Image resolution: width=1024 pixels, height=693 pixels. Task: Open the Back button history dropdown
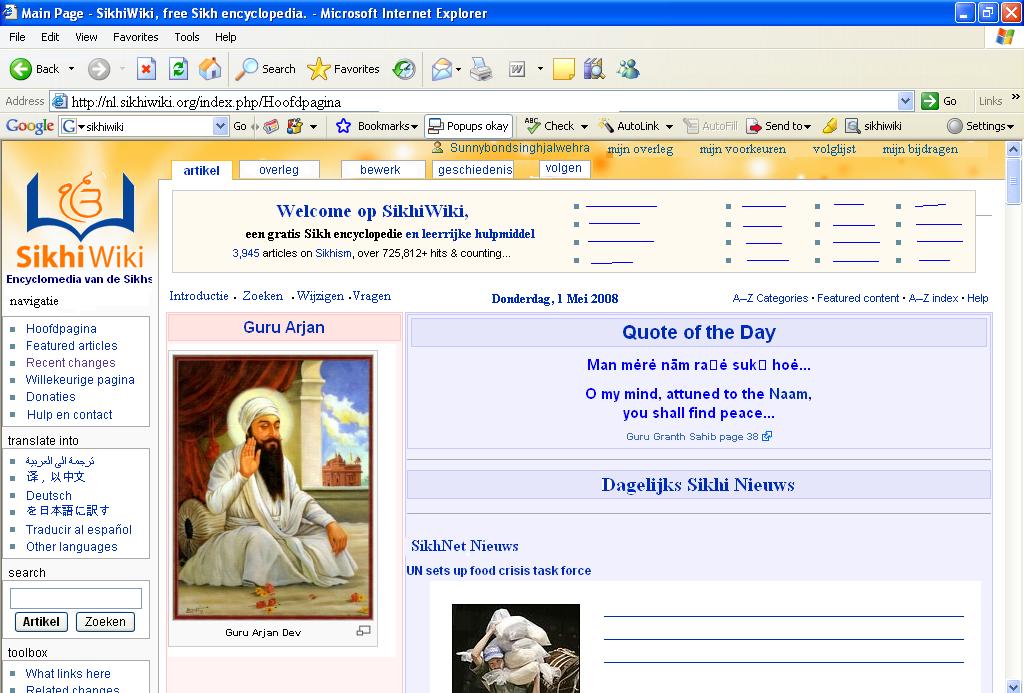(x=71, y=69)
